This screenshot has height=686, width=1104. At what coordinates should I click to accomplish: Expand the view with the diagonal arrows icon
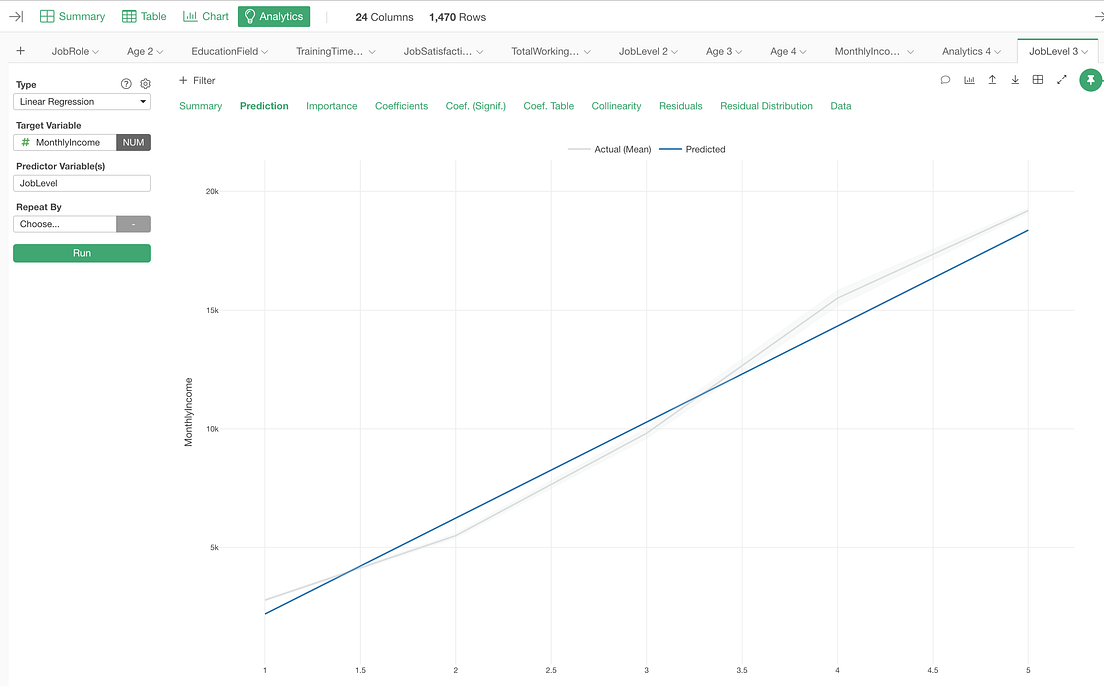click(x=1061, y=79)
